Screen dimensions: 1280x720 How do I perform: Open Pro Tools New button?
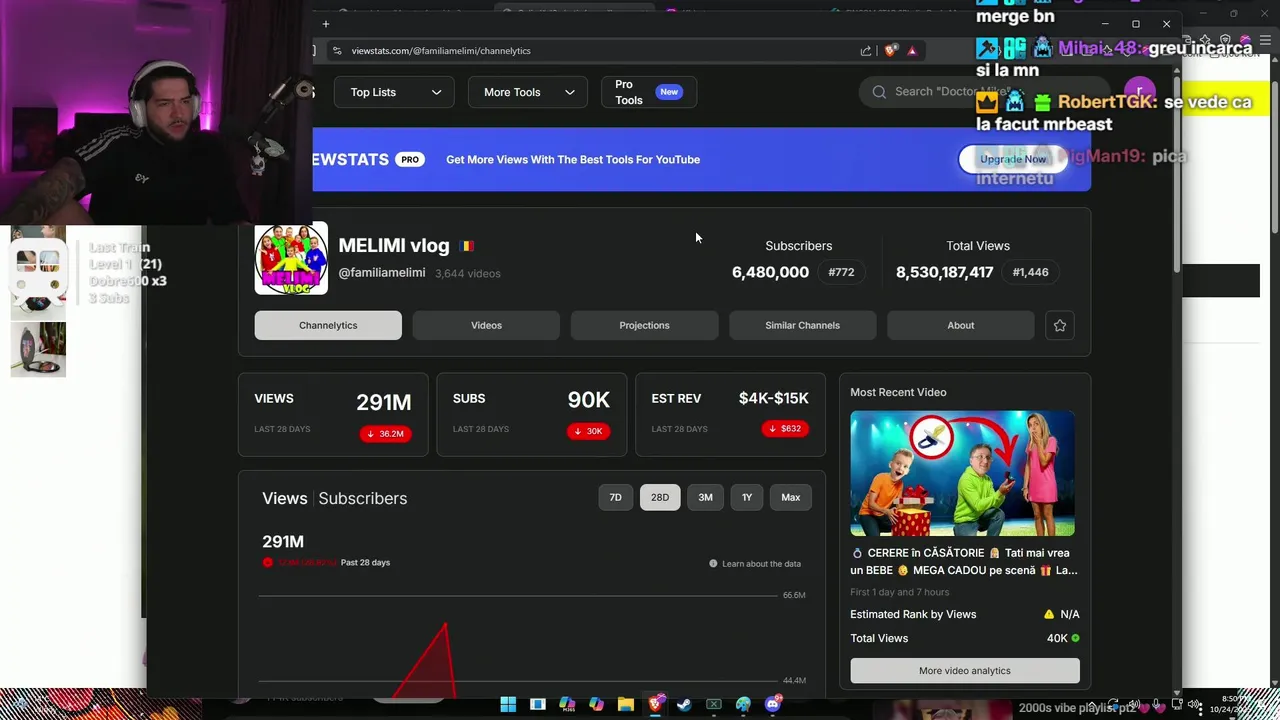(649, 92)
